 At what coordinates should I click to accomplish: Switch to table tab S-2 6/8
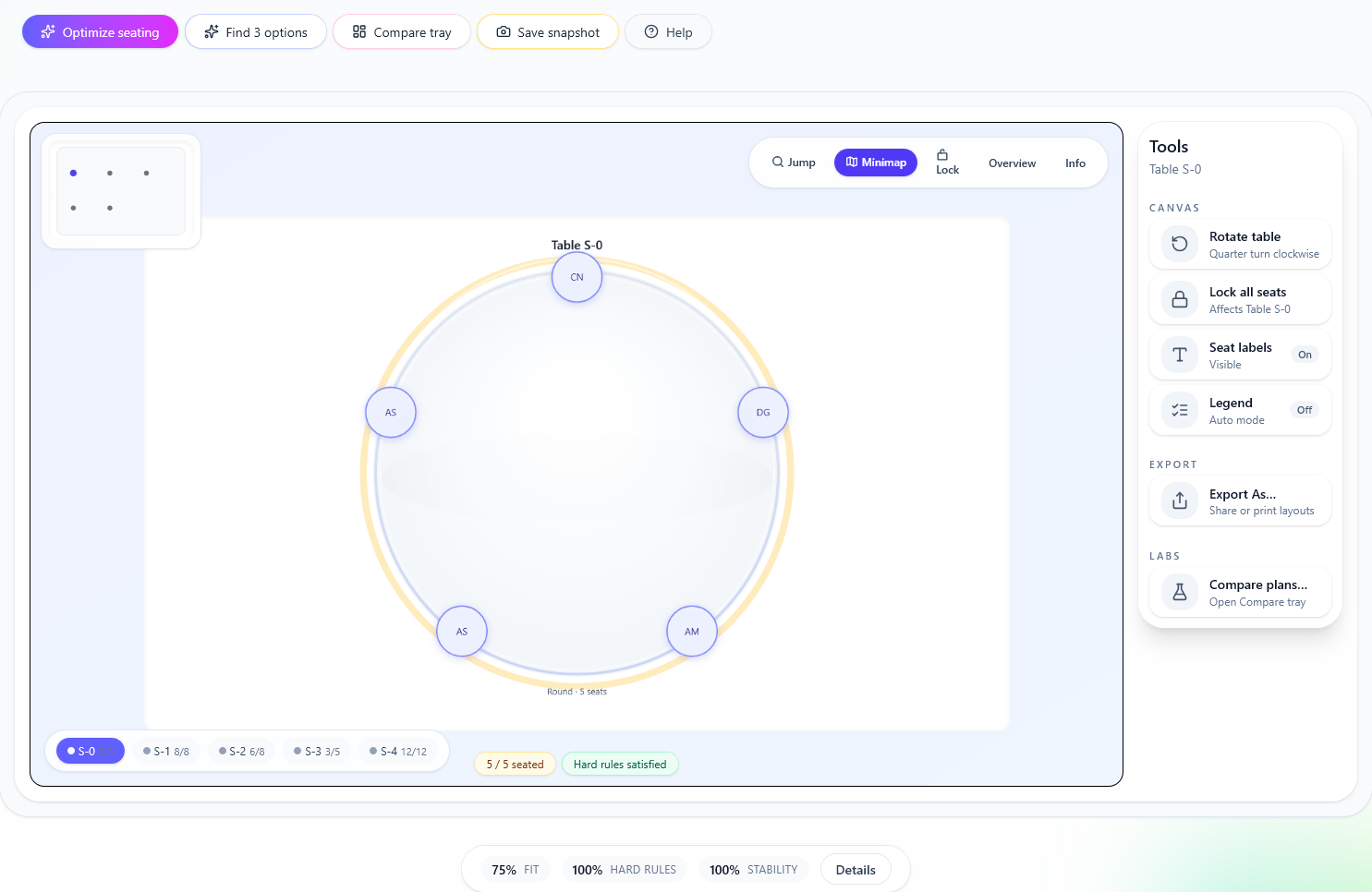click(x=242, y=751)
